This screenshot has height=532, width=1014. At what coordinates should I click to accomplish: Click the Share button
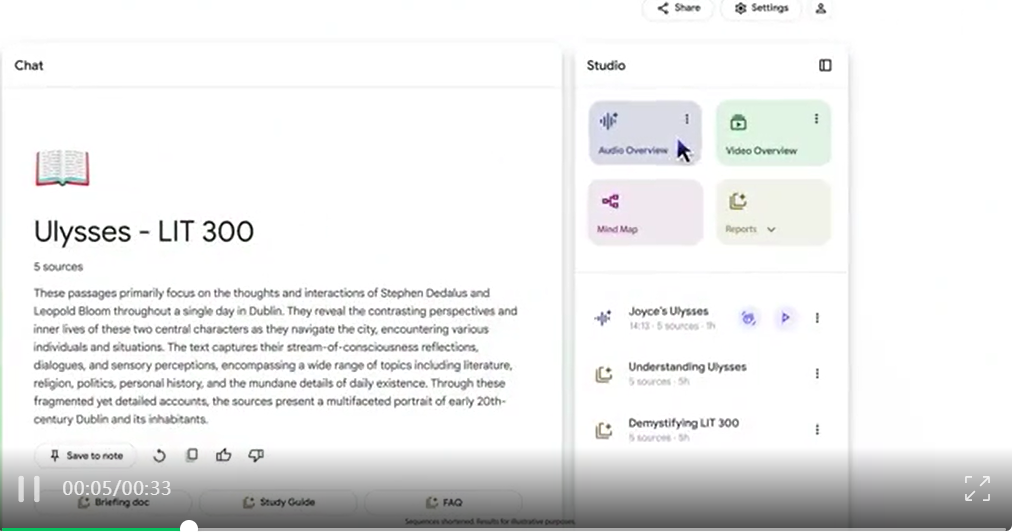tap(678, 8)
